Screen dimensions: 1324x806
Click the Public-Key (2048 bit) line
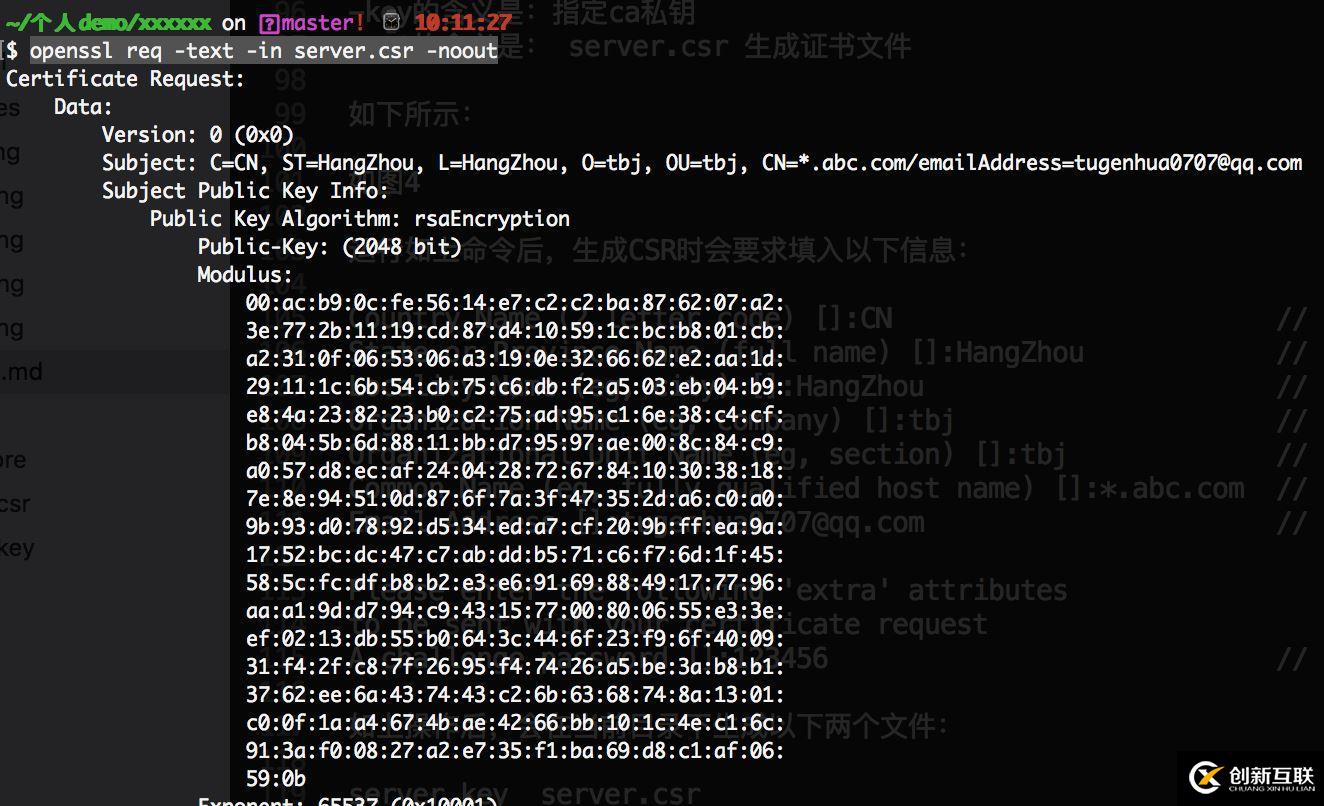tap(329, 246)
